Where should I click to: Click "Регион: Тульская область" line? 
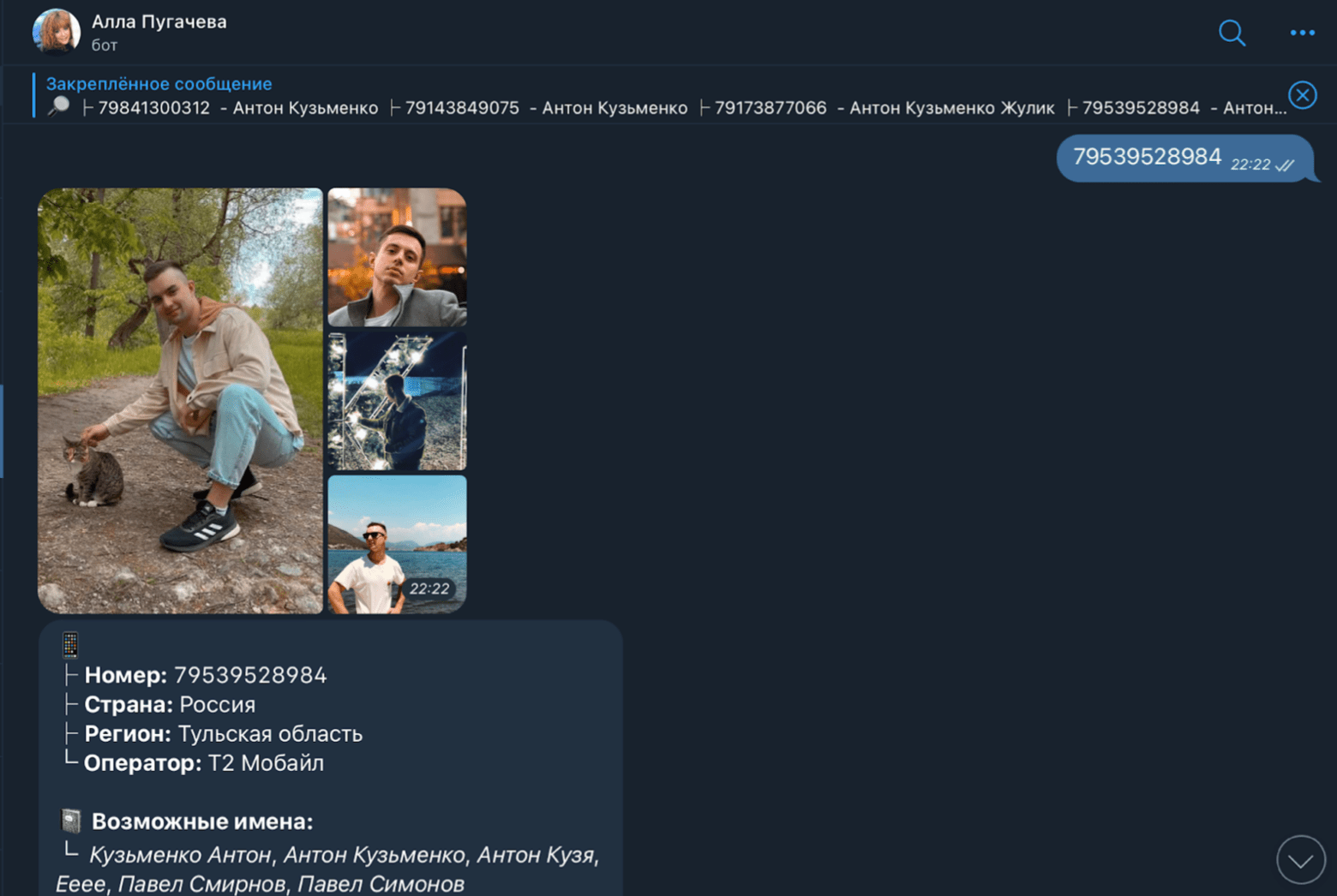(x=224, y=733)
